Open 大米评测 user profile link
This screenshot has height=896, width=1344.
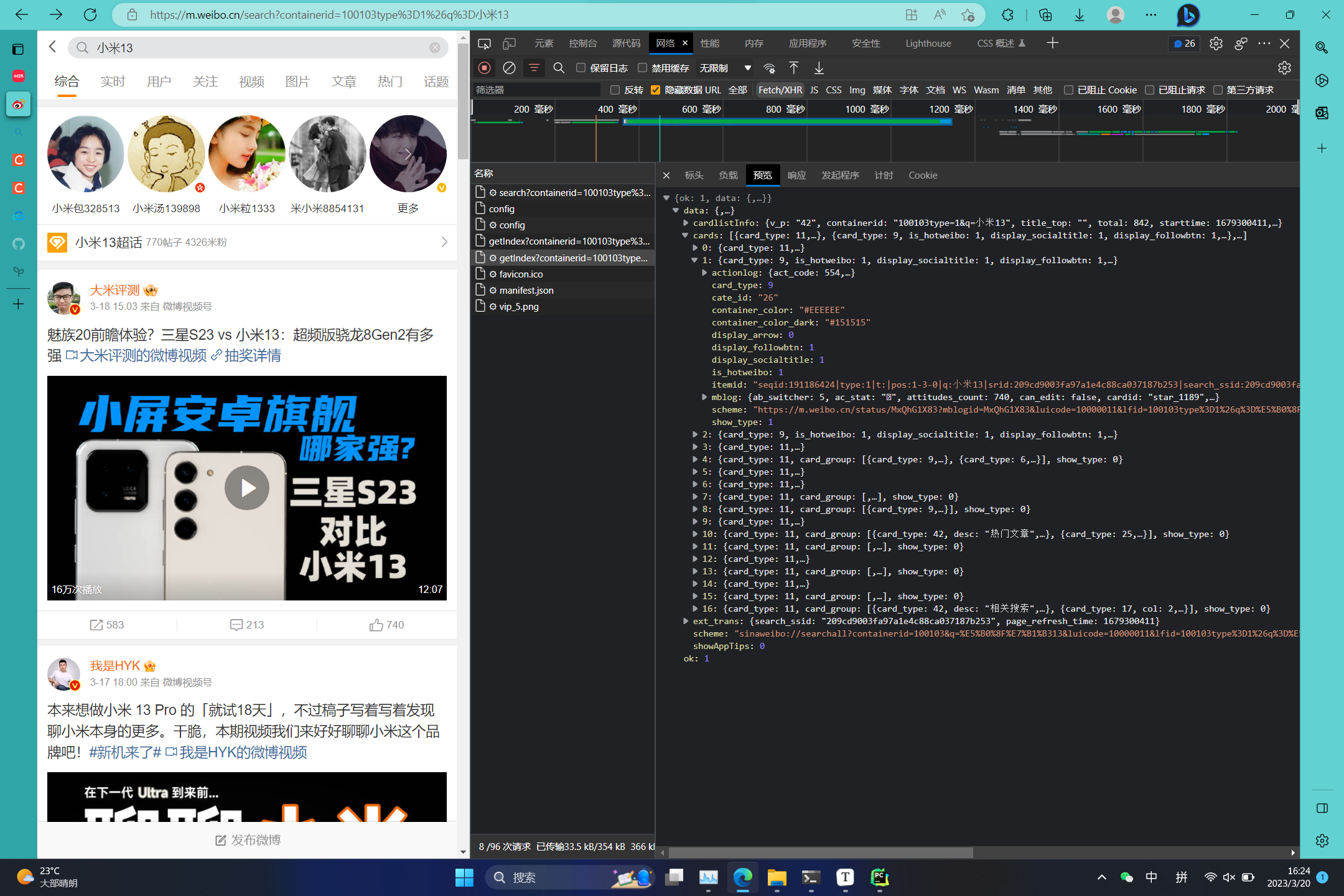[114, 290]
